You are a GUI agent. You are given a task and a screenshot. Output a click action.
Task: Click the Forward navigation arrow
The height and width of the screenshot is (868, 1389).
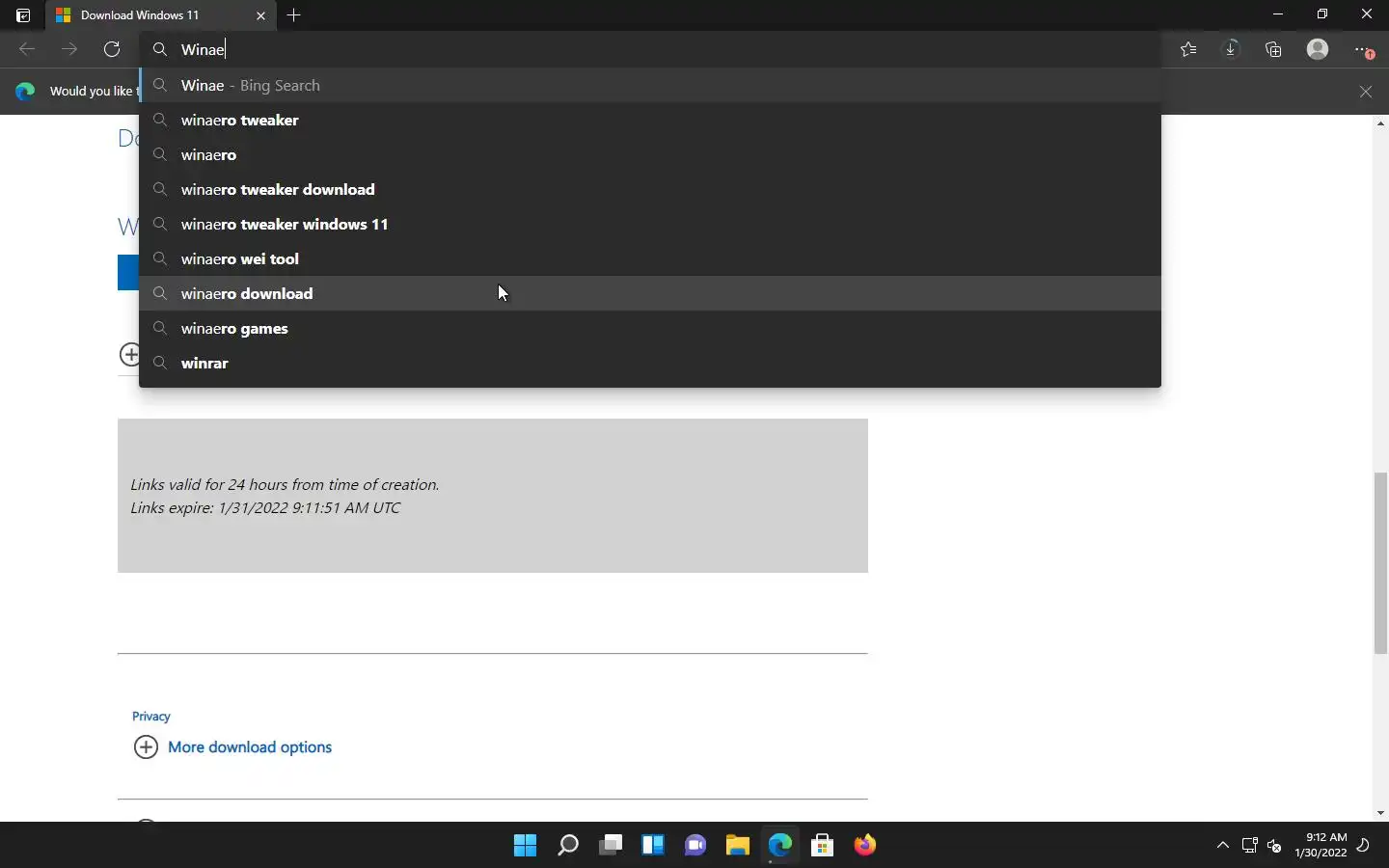click(x=69, y=49)
